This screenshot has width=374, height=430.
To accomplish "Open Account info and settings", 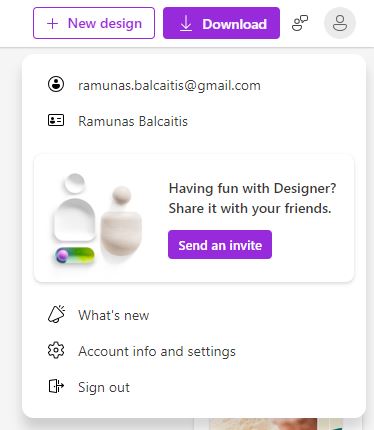I will click(x=157, y=351).
